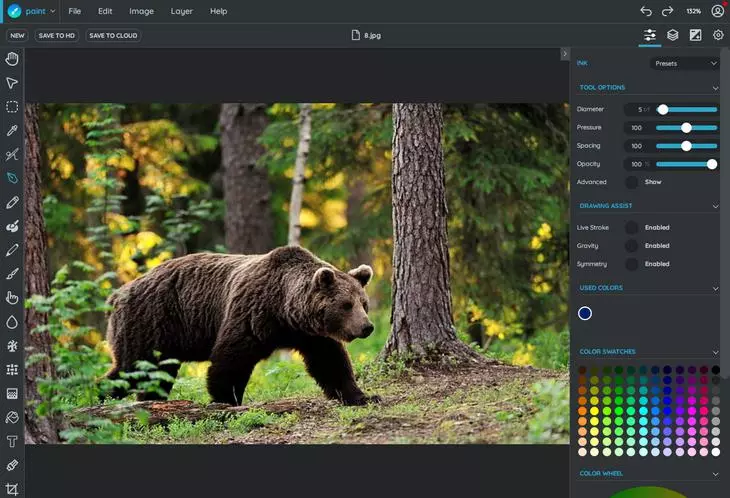
Task: Select the Crop tool
Action: [12, 489]
